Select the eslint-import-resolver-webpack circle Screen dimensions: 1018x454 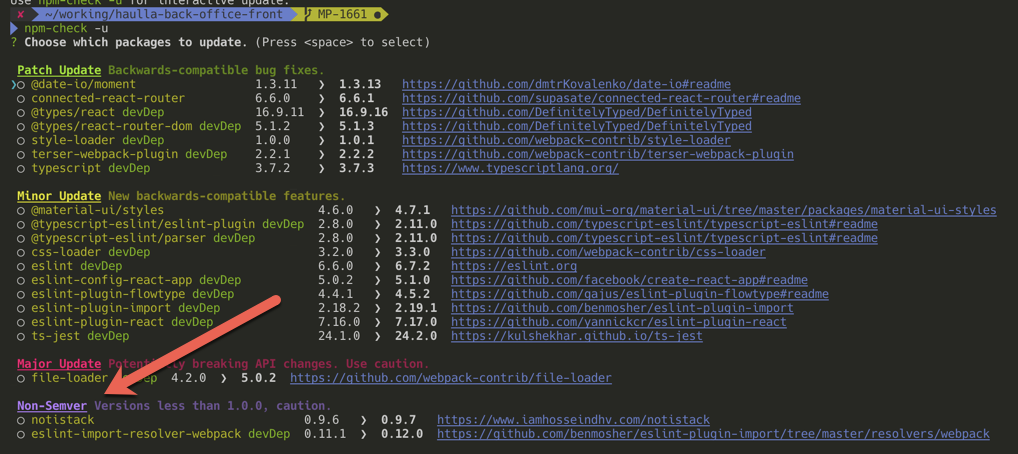coord(21,434)
